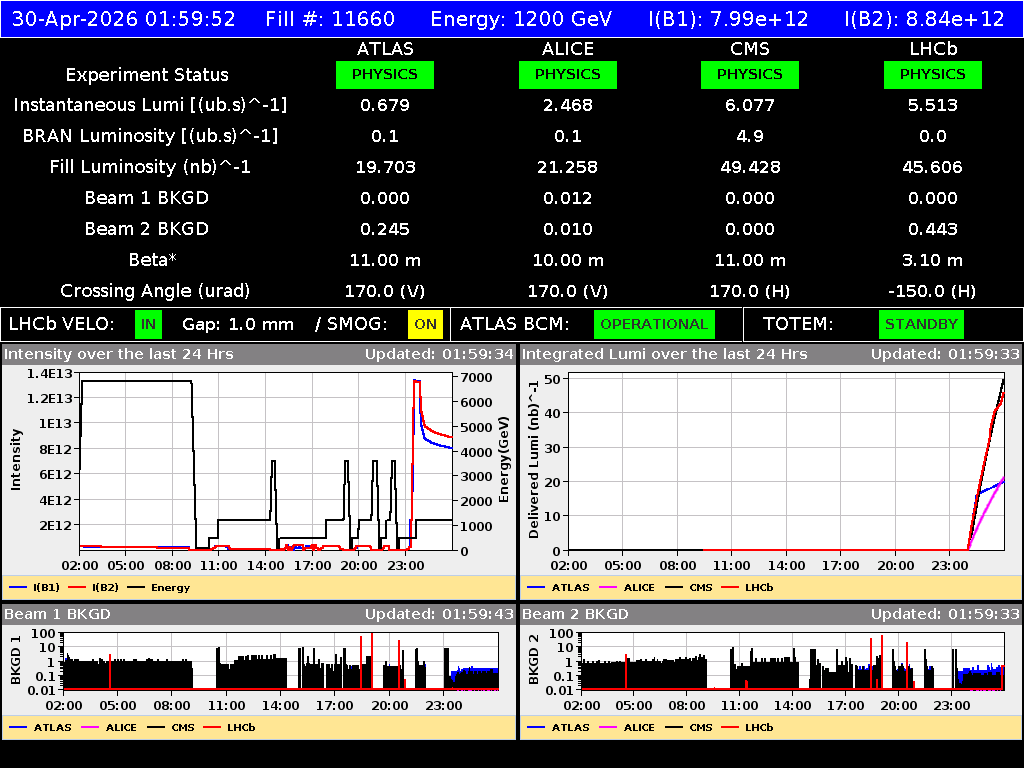Click the Integrated Lumi chart plot area
This screenshot has width=1024, height=768.
(x=786, y=462)
